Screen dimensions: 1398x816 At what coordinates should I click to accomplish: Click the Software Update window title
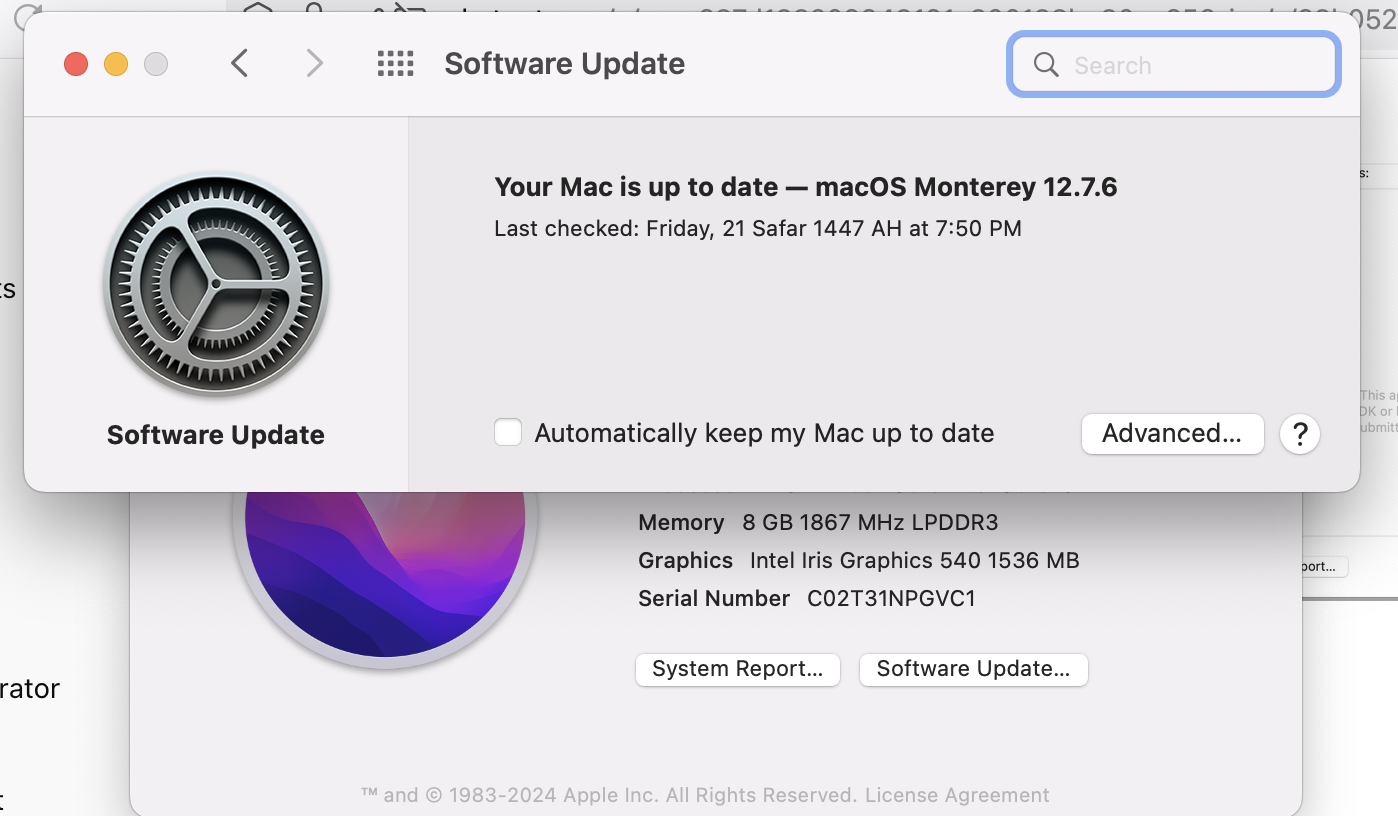(x=564, y=64)
